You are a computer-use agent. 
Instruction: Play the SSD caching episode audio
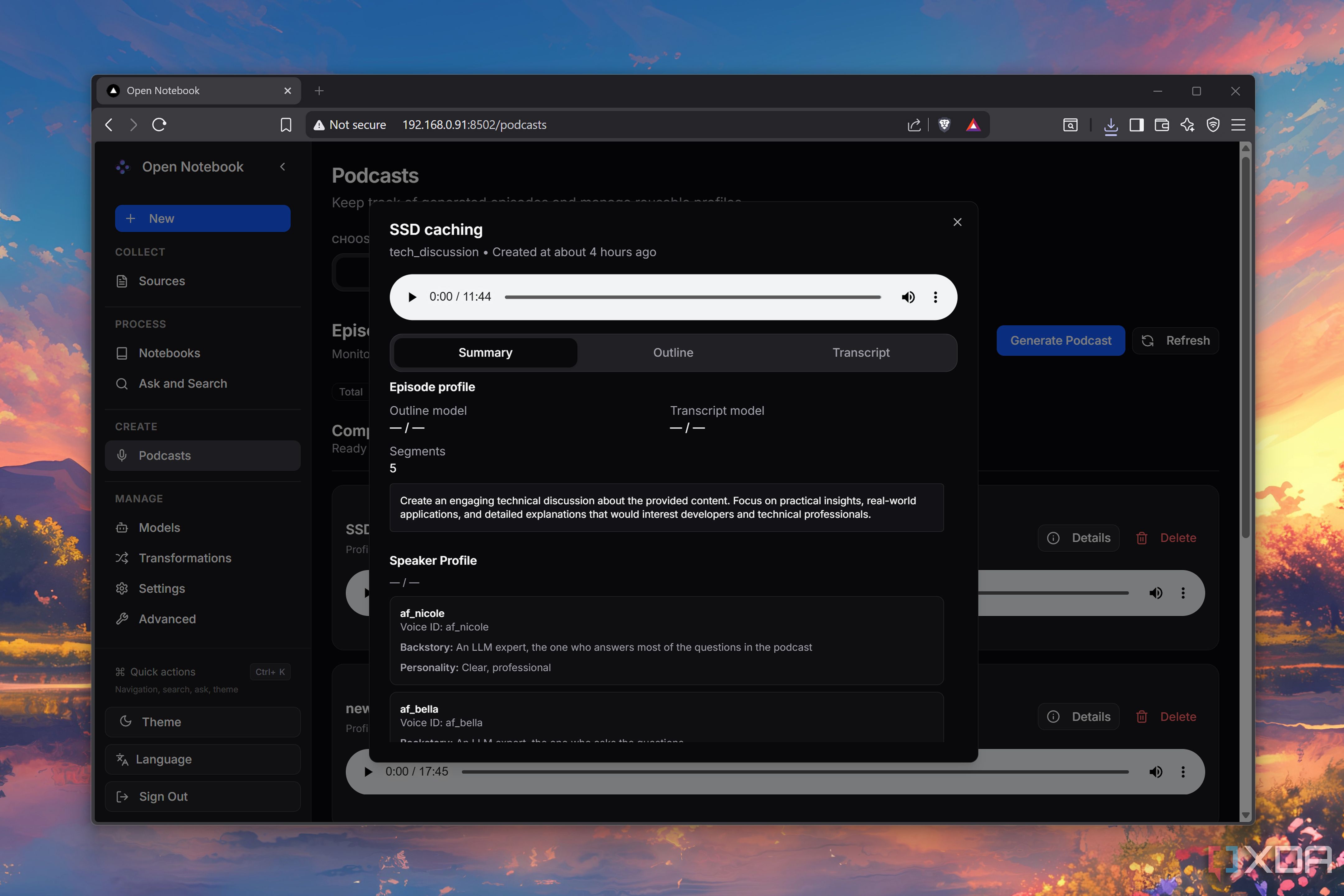[x=412, y=297]
